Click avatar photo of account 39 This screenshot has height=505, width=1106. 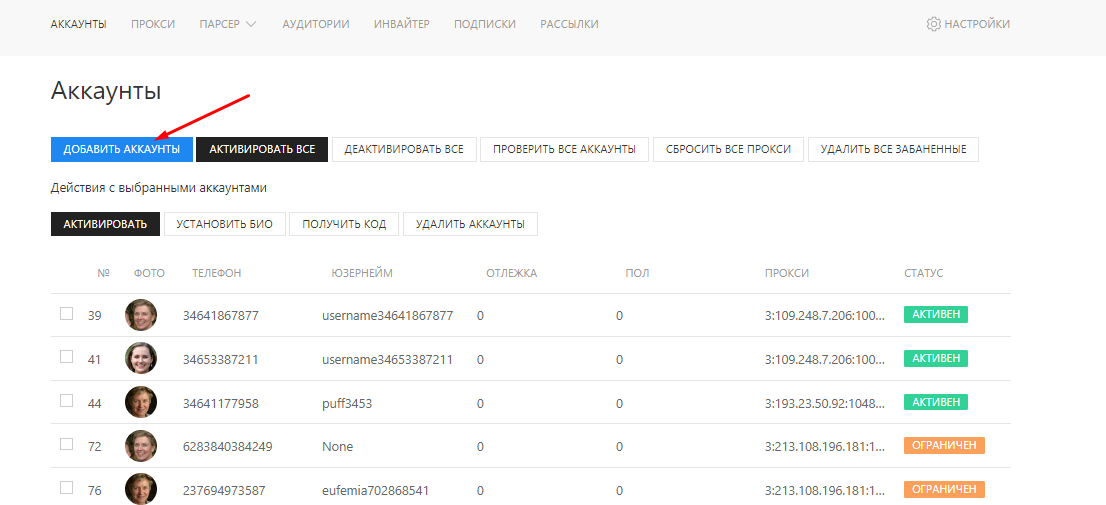[x=141, y=315]
